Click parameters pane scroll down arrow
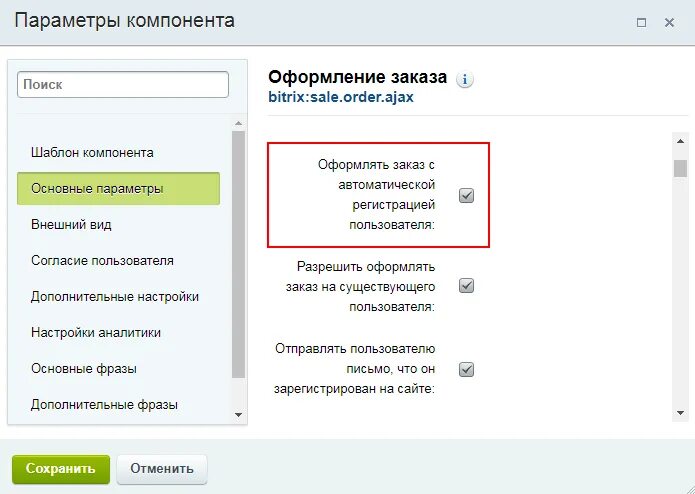The width and height of the screenshot is (695, 494). (x=680, y=413)
